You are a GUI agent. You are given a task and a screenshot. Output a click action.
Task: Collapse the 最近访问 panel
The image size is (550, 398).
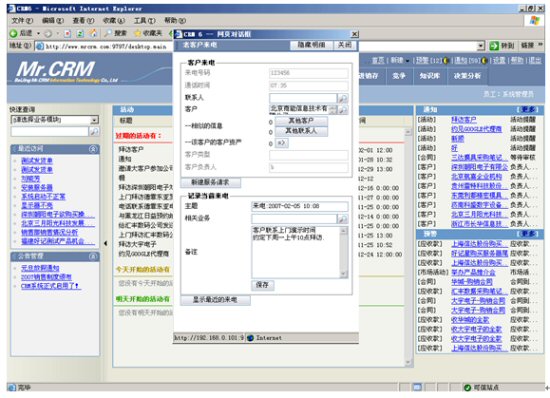point(93,149)
